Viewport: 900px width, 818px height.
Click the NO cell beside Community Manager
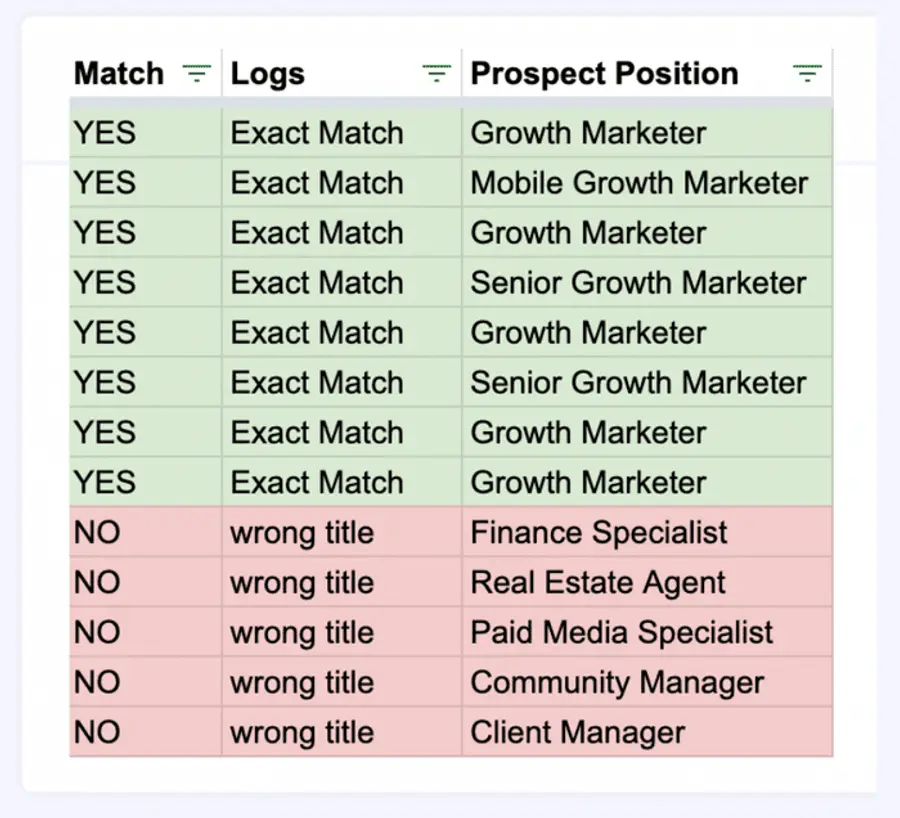tap(146, 682)
